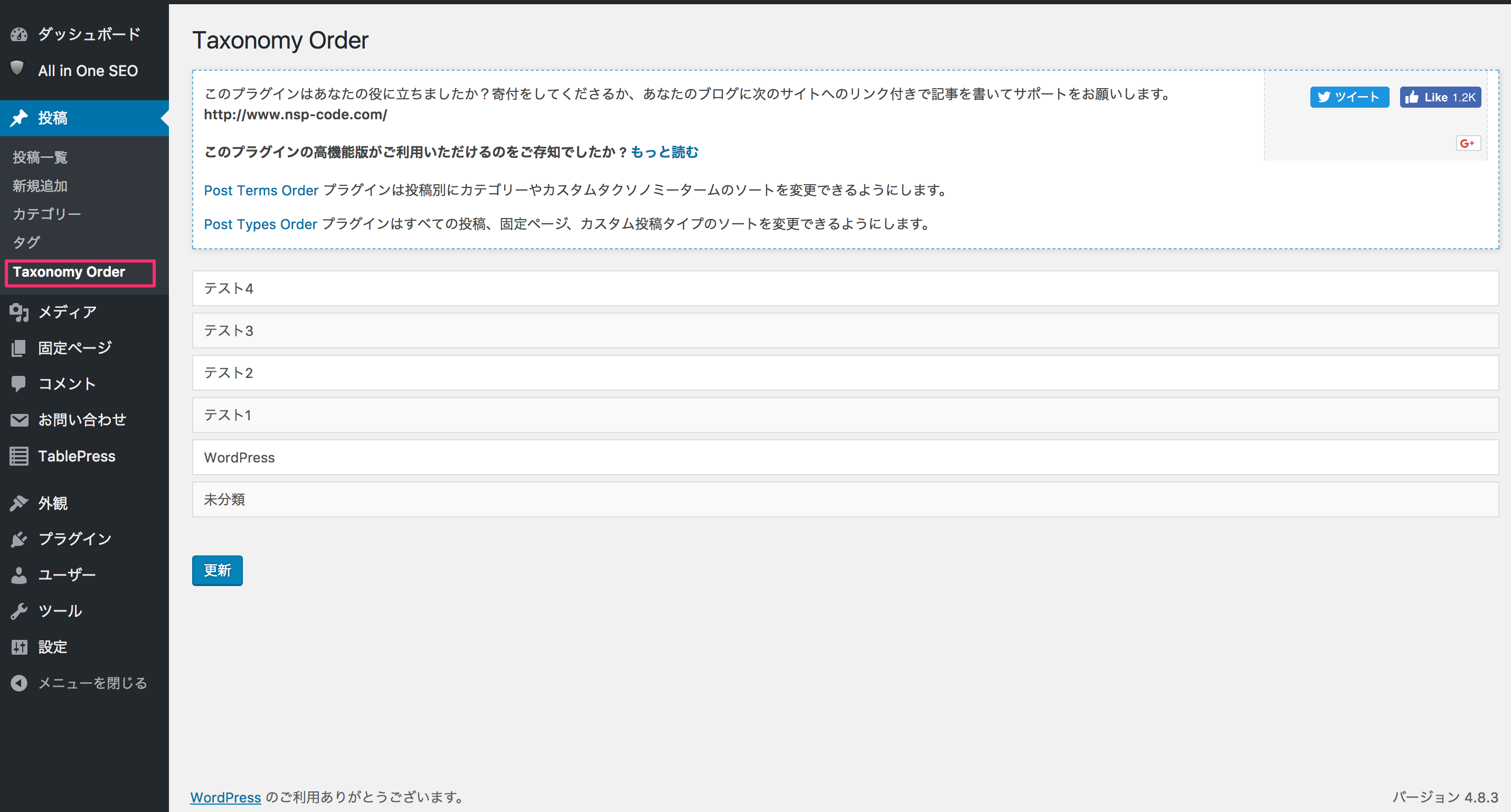The width and height of the screenshot is (1511, 812).
Task: Open the All in One SEO menu
Action: click(84, 70)
